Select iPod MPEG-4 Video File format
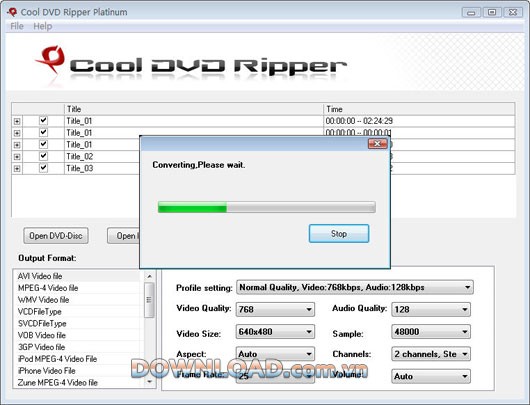Screen dimensions: 530x405 pos(77,359)
